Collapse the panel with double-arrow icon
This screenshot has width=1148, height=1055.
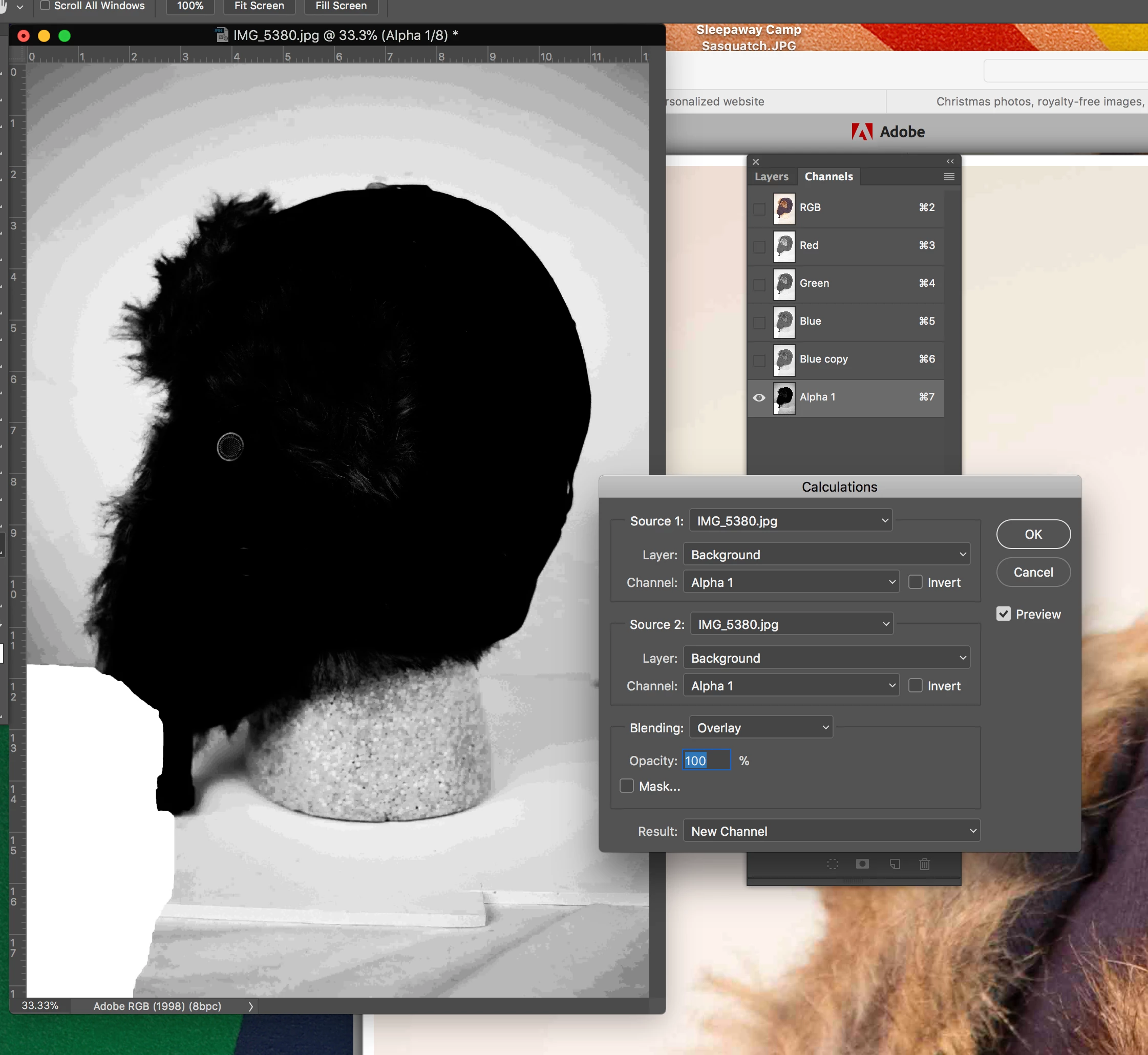[x=950, y=161]
